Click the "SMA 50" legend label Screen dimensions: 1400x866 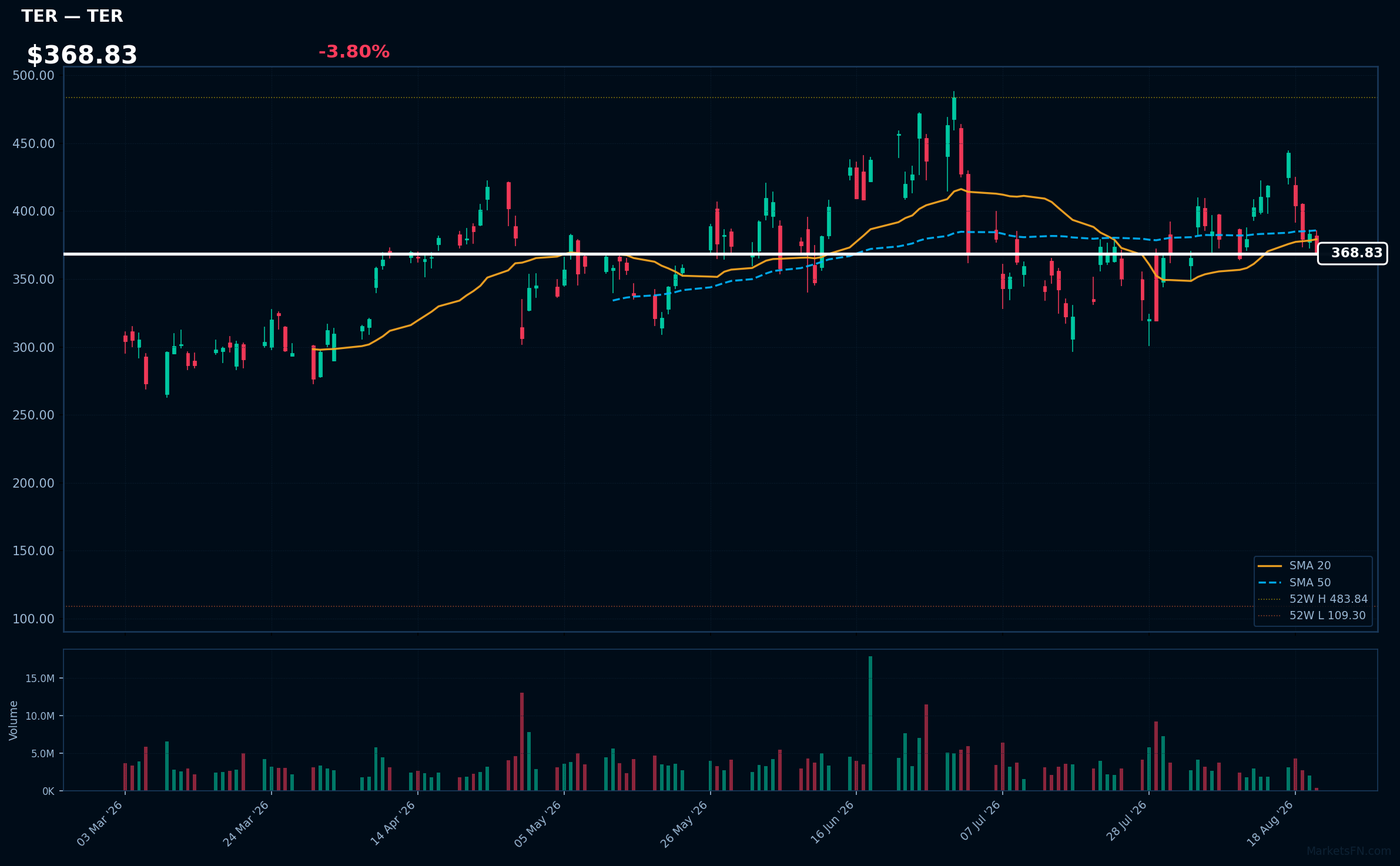[x=1310, y=583]
